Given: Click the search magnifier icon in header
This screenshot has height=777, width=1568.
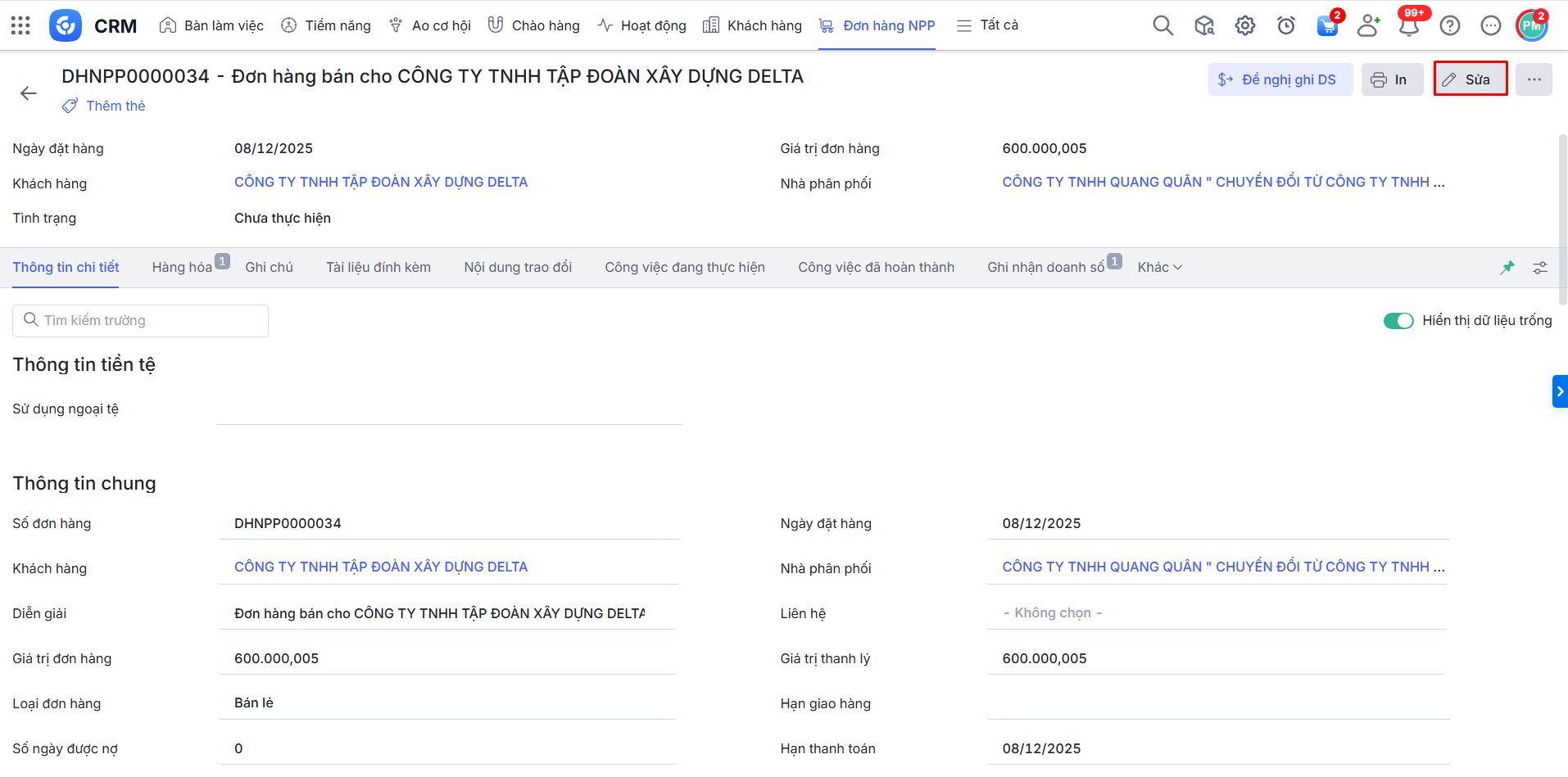Looking at the screenshot, I should [x=1162, y=25].
